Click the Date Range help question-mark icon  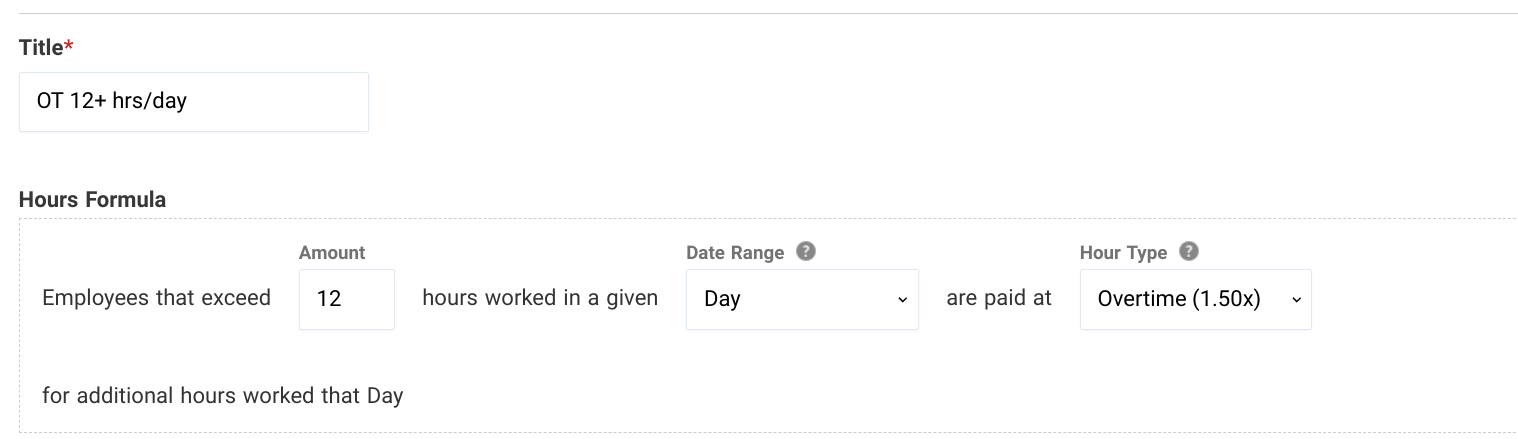click(806, 252)
